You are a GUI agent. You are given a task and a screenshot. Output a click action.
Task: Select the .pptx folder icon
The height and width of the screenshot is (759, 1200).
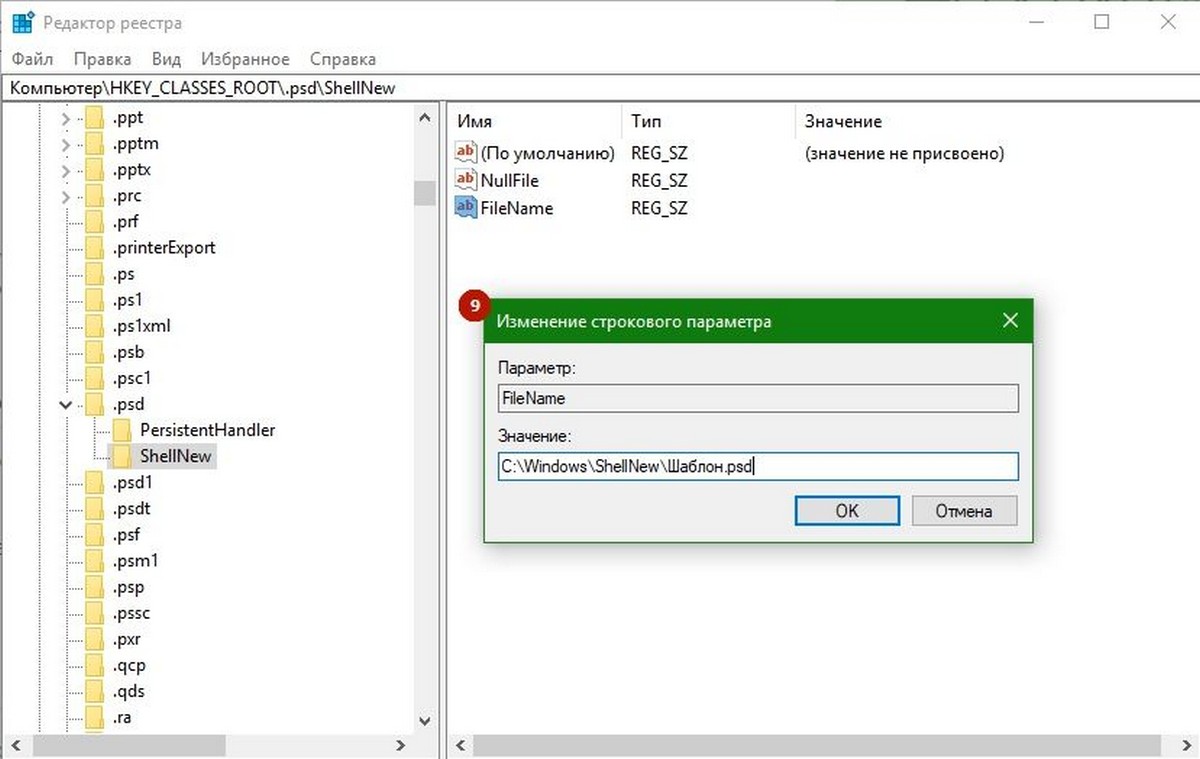click(x=95, y=170)
